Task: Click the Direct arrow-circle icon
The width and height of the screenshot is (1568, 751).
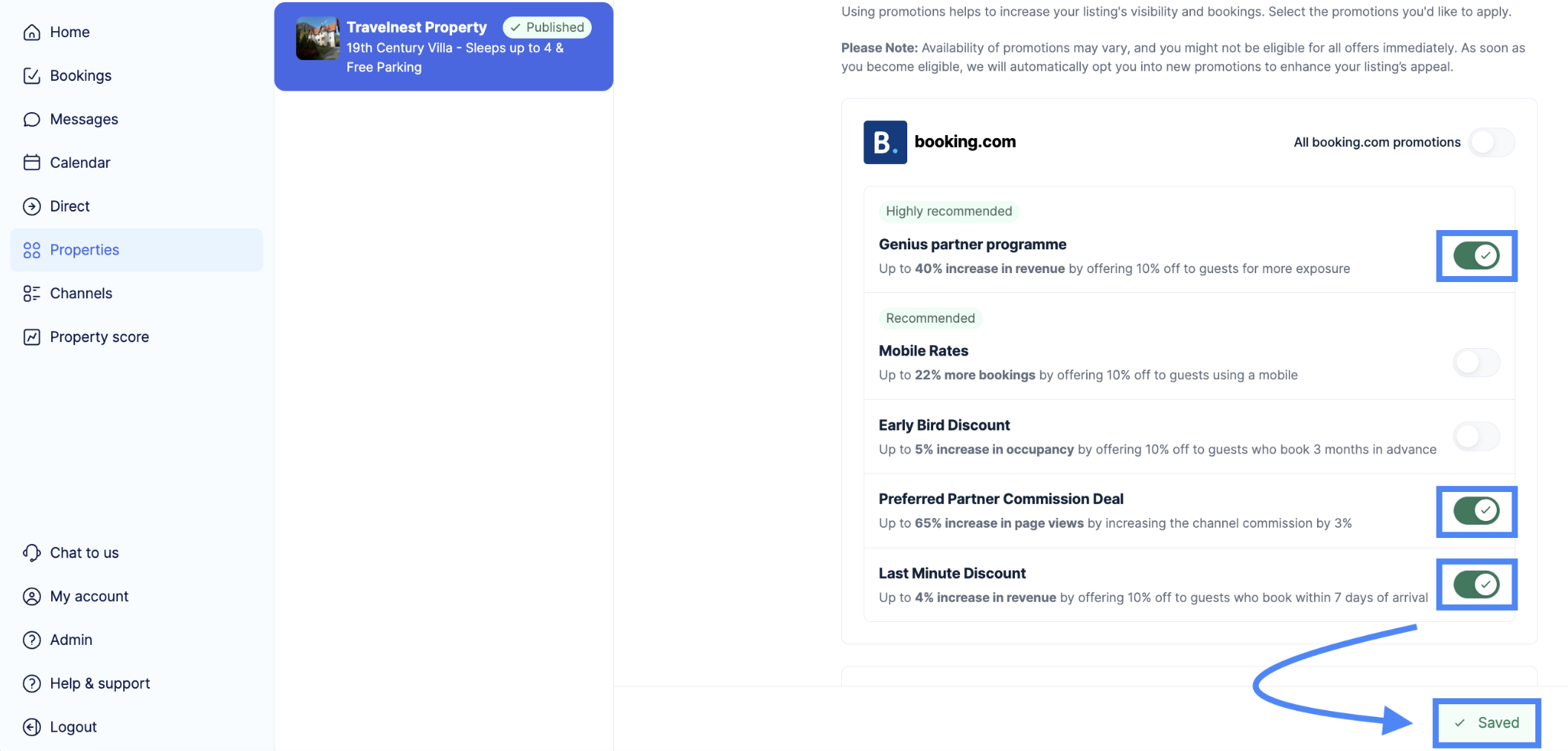Action: click(x=31, y=206)
